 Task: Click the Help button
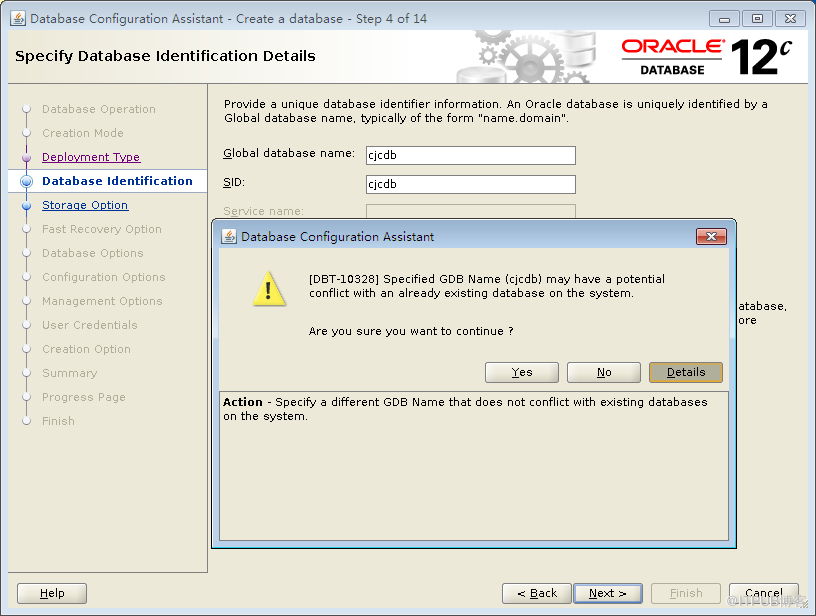pyautogui.click(x=52, y=593)
